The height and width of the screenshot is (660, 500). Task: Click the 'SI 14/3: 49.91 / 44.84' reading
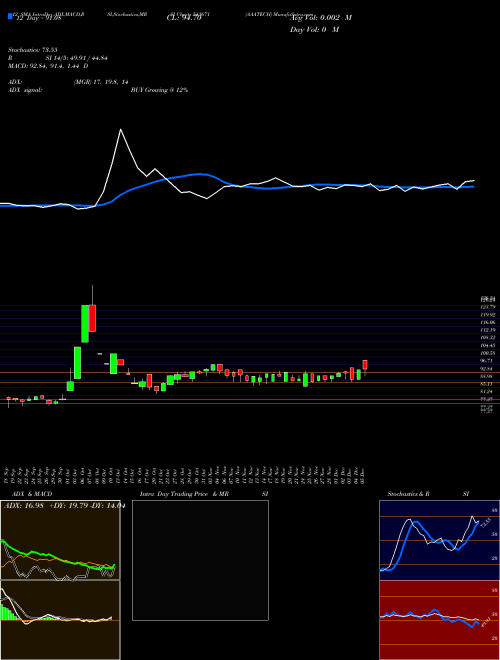pos(77,58)
